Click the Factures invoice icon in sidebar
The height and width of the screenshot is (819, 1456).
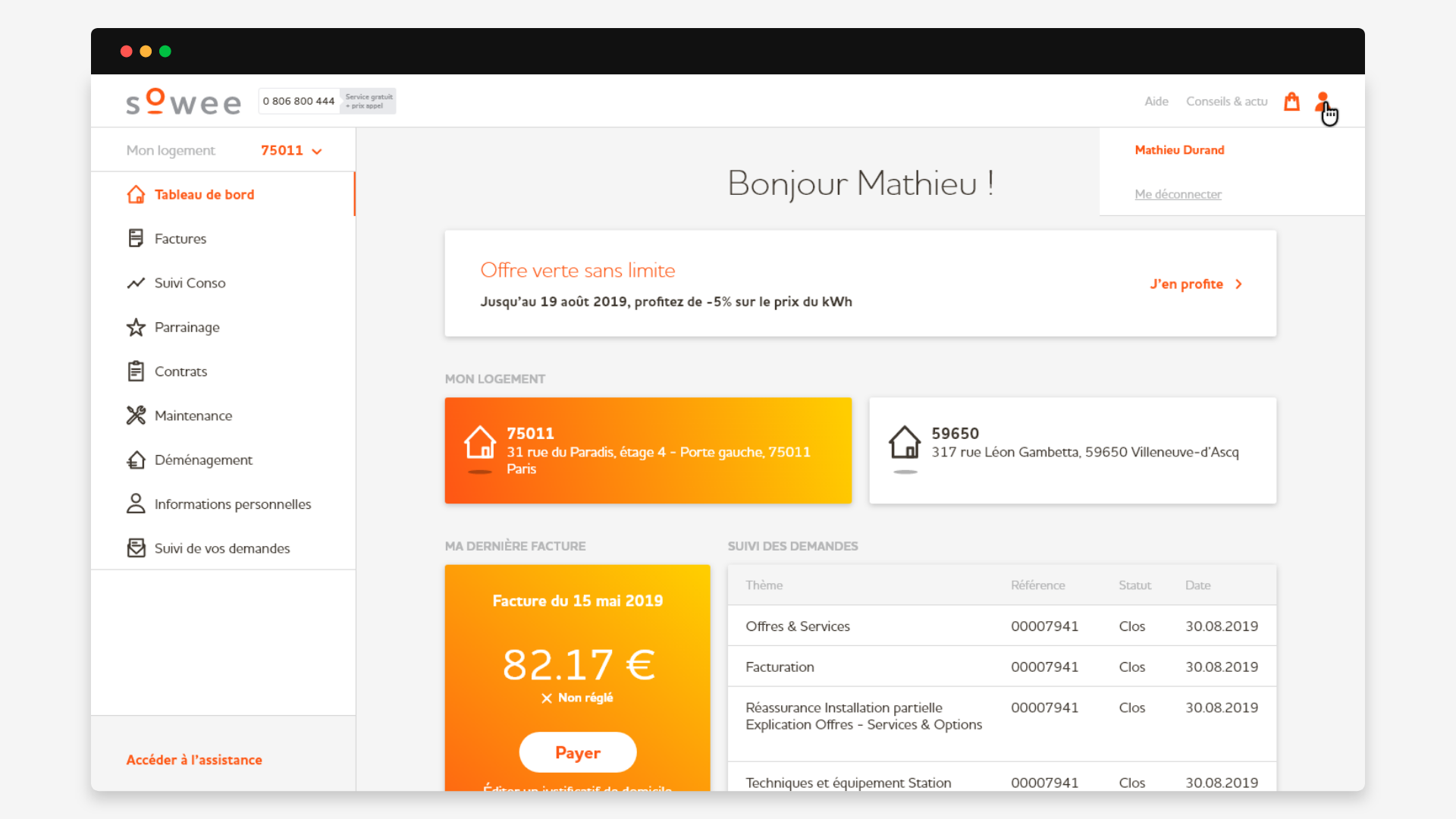(136, 239)
